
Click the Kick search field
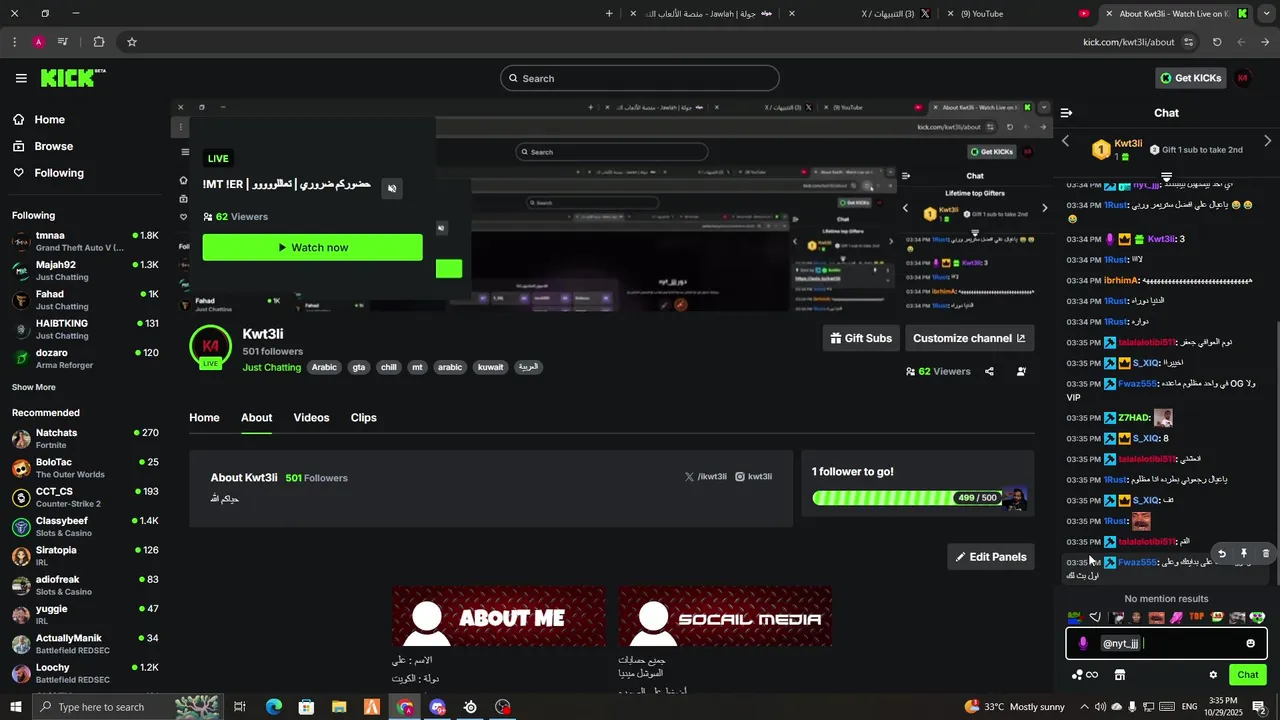click(640, 78)
